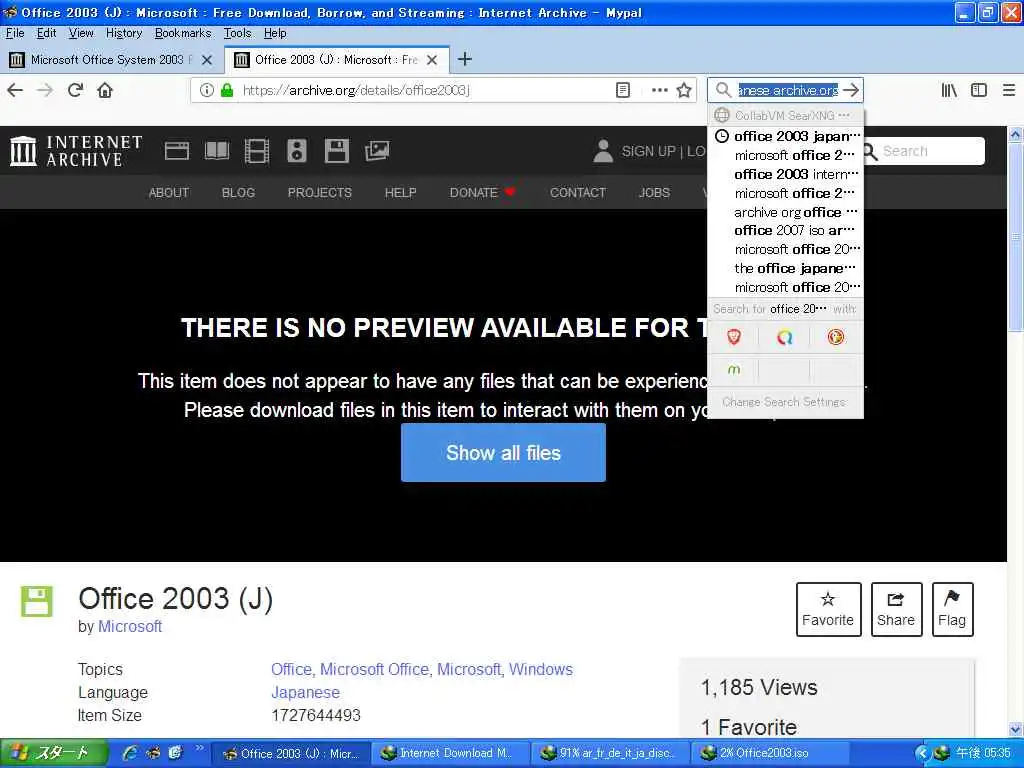Go to the BLOG page

click(x=238, y=193)
